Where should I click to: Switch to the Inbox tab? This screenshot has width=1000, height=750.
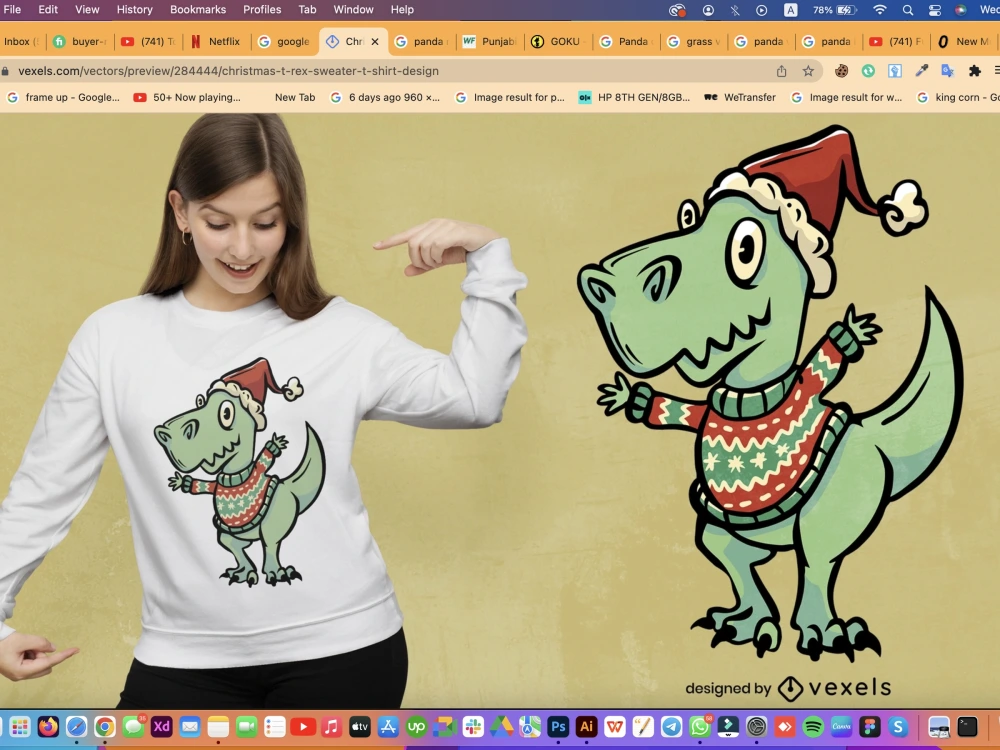(20, 41)
